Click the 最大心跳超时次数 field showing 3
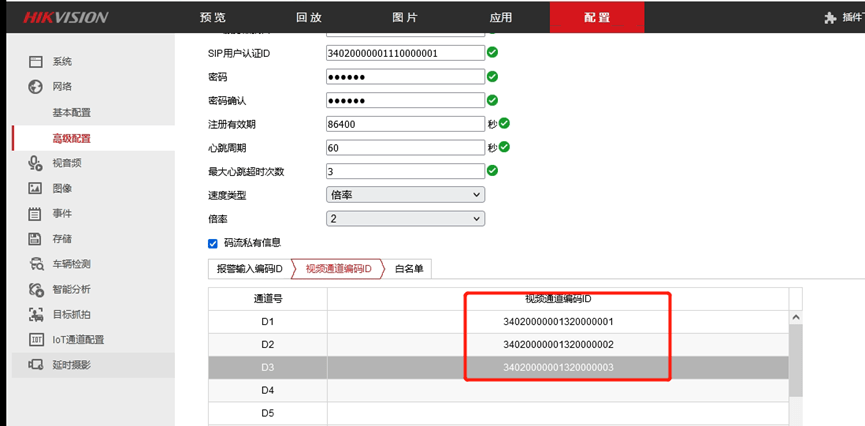Viewport: 865px width, 426px height. pyautogui.click(x=405, y=172)
